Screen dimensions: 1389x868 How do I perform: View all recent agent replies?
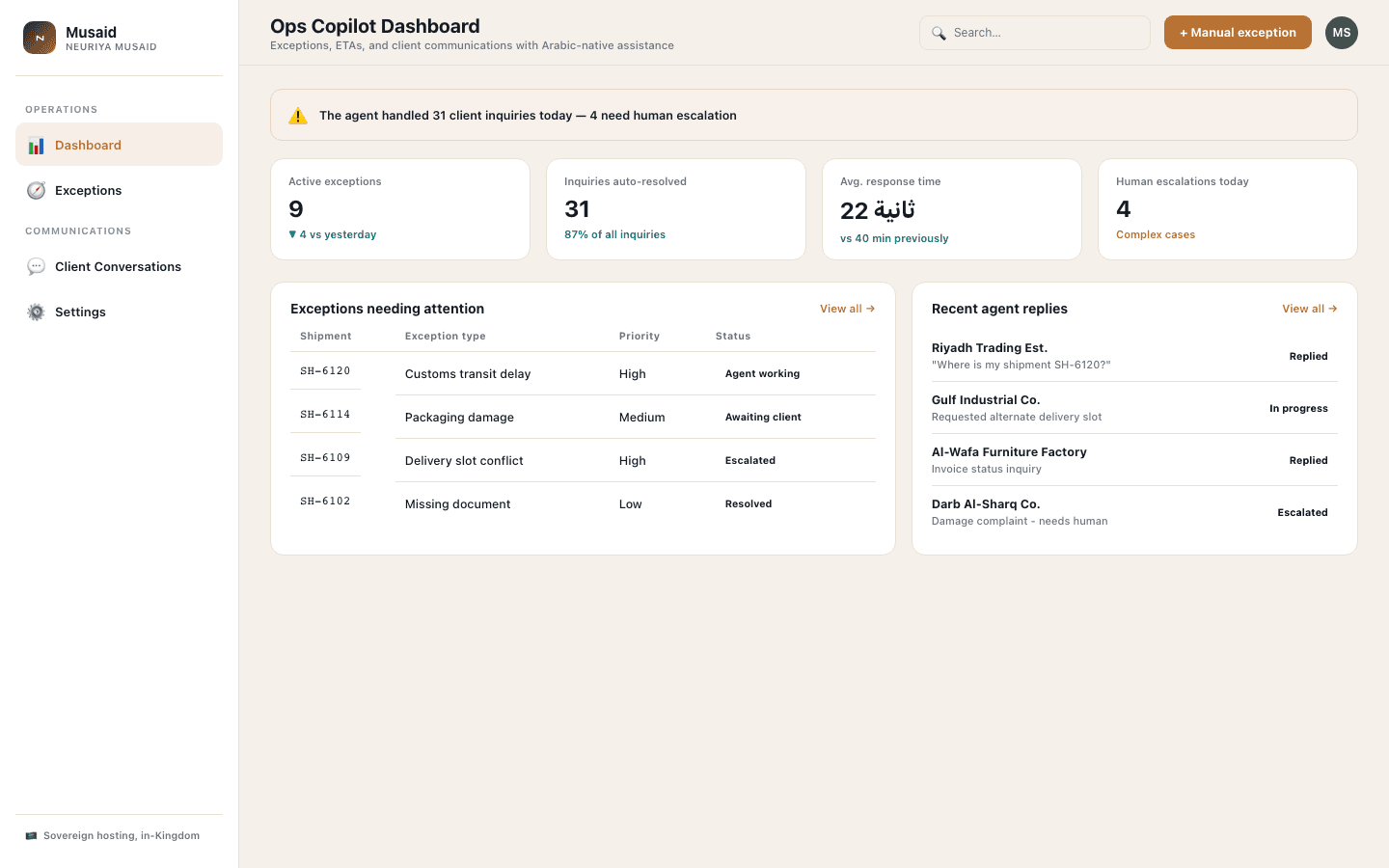click(1309, 309)
